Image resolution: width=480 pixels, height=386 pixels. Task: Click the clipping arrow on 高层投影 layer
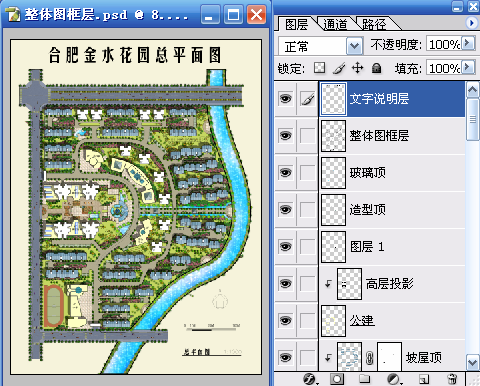[x=328, y=284]
